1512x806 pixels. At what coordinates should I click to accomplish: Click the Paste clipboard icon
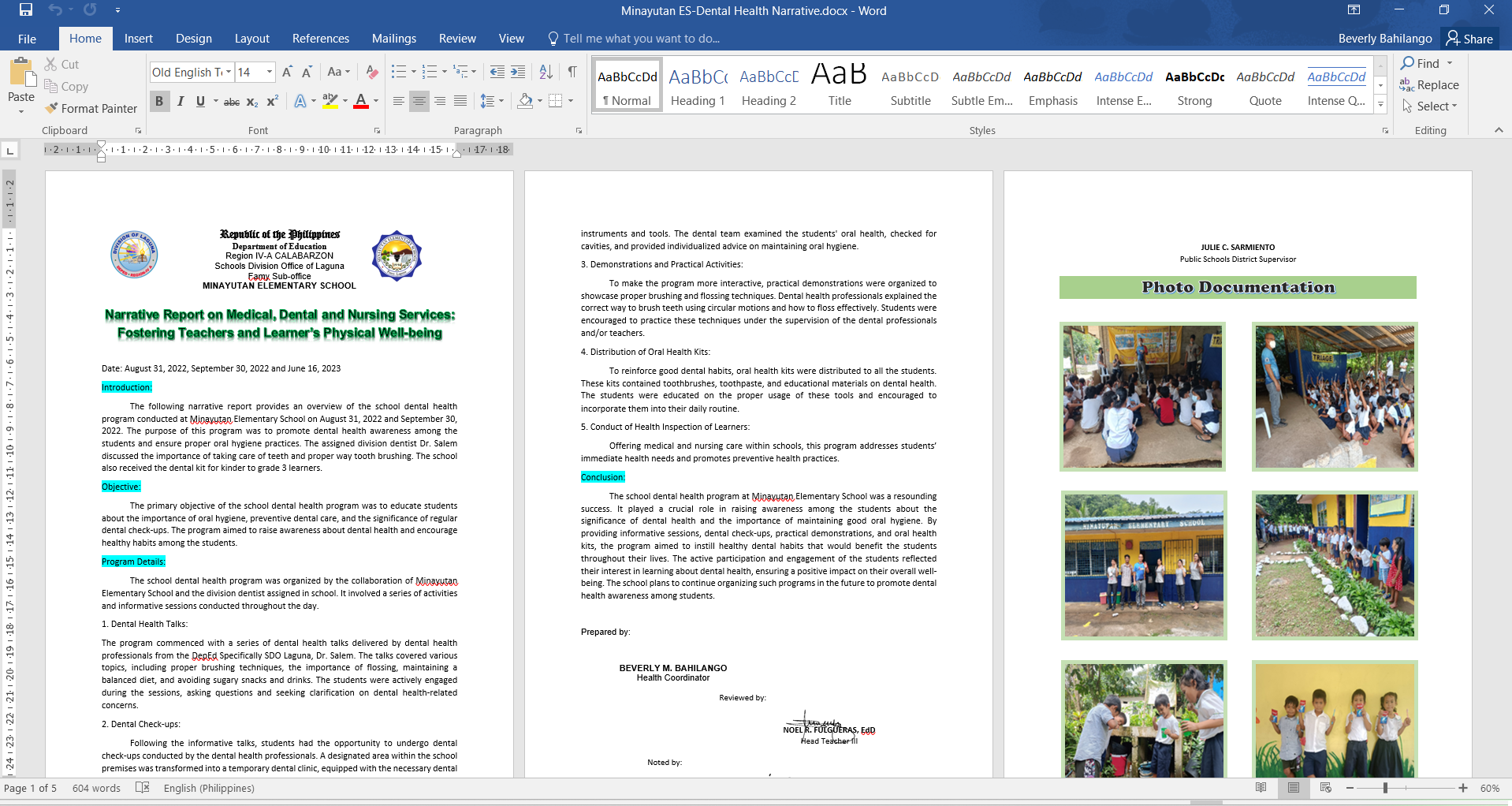click(21, 72)
